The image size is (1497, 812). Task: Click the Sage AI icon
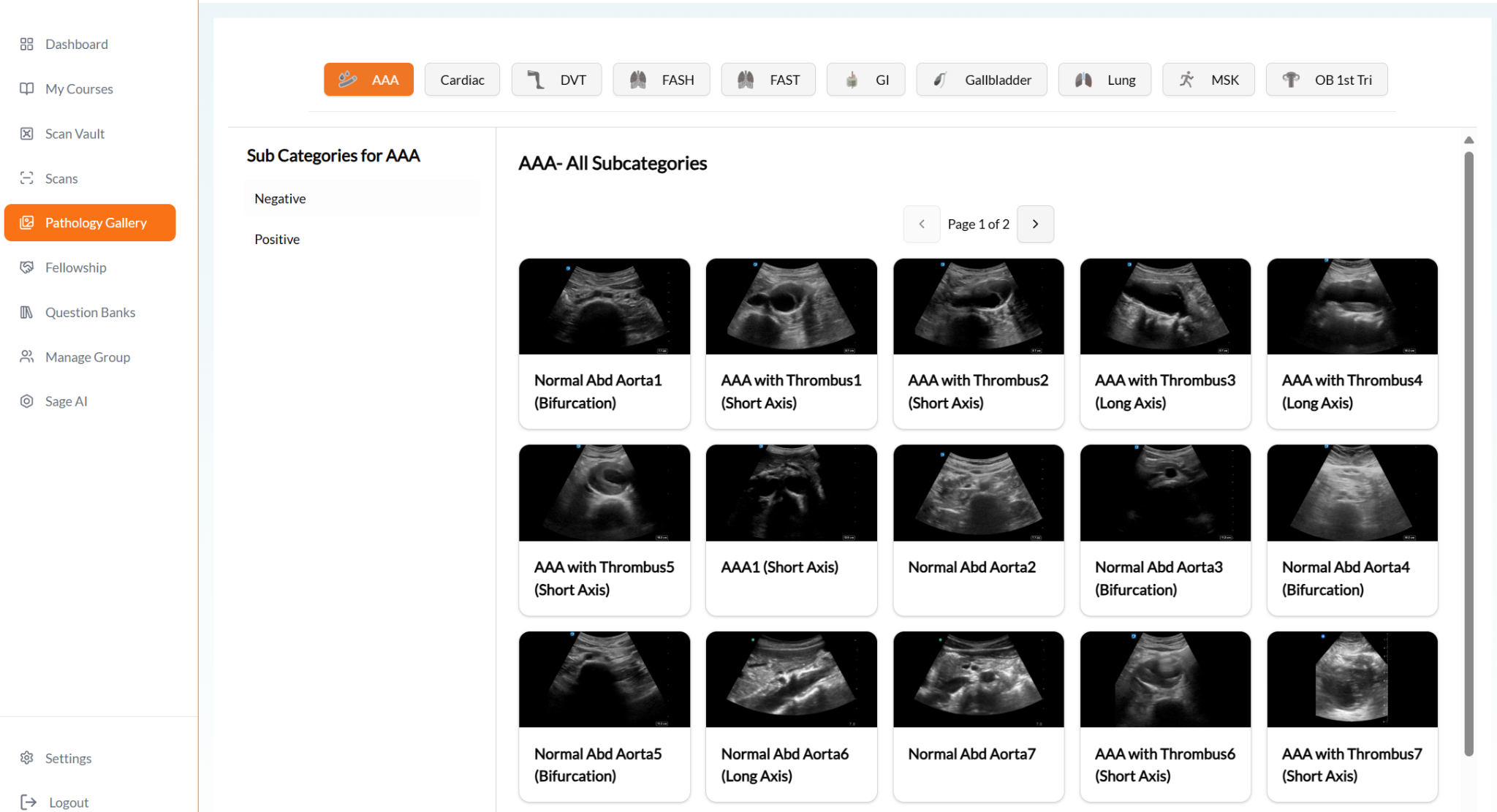click(27, 401)
